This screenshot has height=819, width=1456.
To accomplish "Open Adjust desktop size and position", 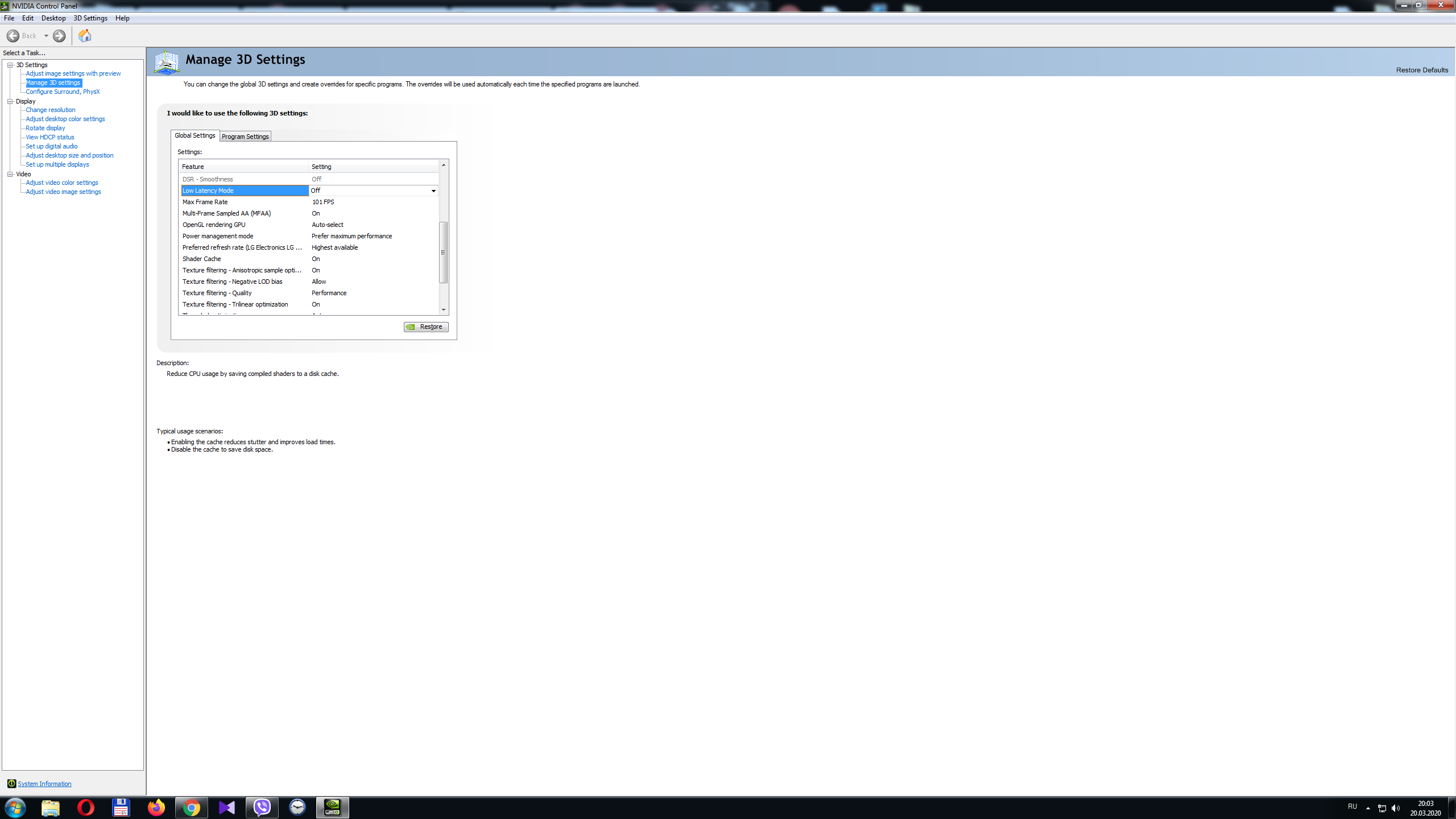I will coord(69,155).
